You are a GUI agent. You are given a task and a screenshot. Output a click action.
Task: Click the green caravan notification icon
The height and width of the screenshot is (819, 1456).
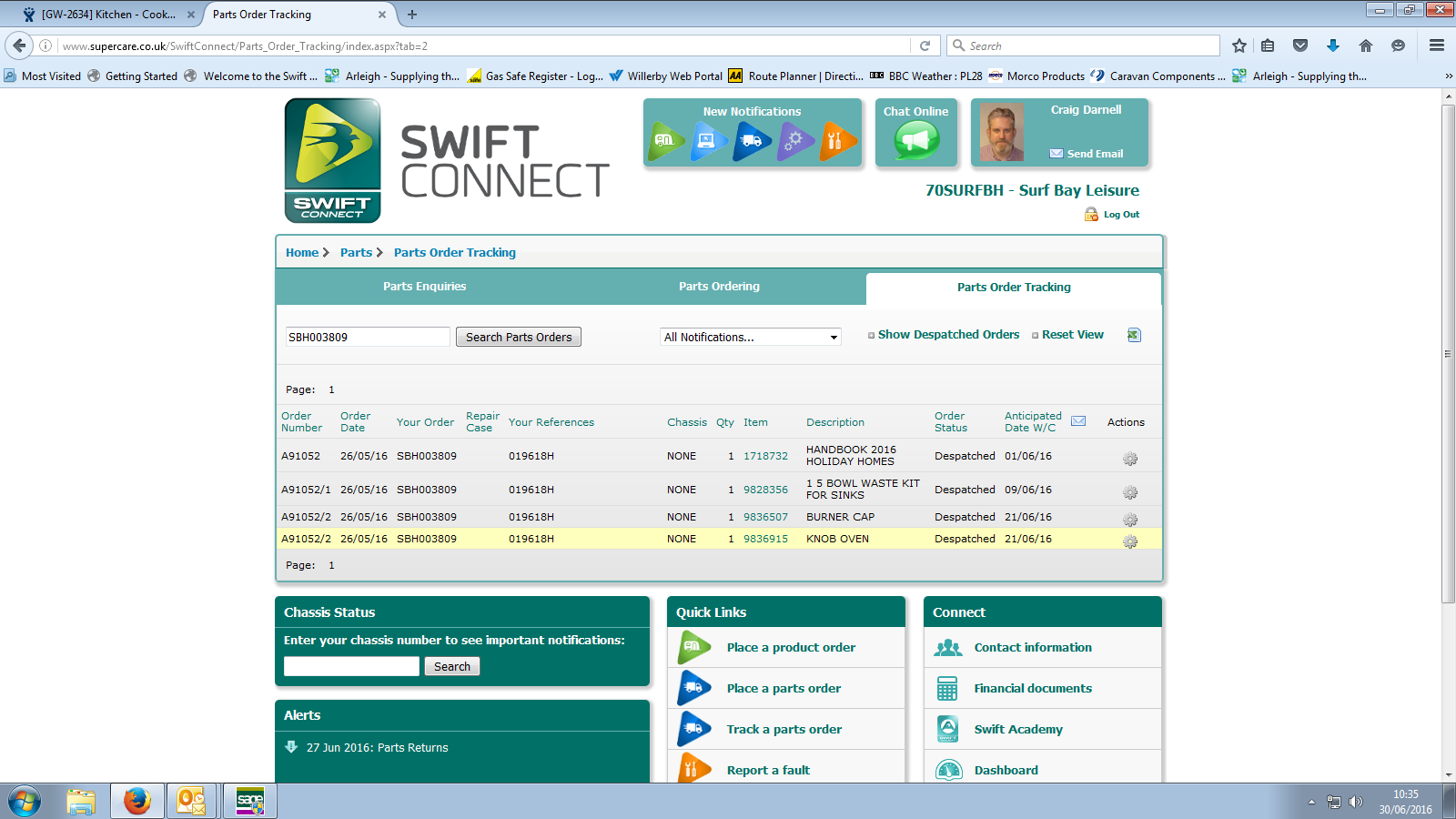click(x=665, y=141)
